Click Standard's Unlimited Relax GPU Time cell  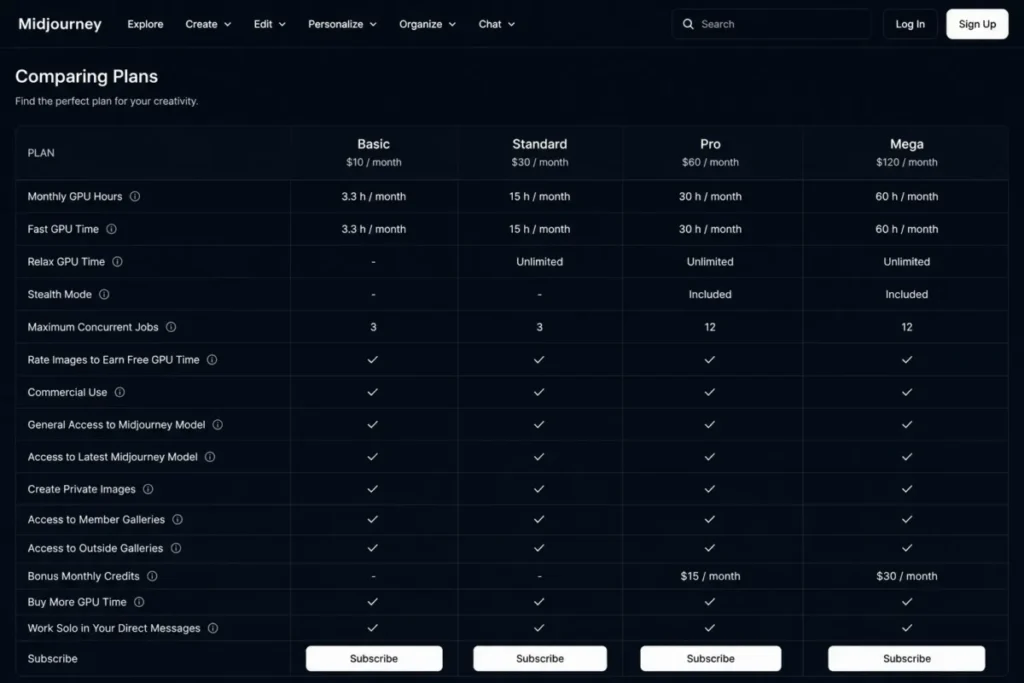539,262
